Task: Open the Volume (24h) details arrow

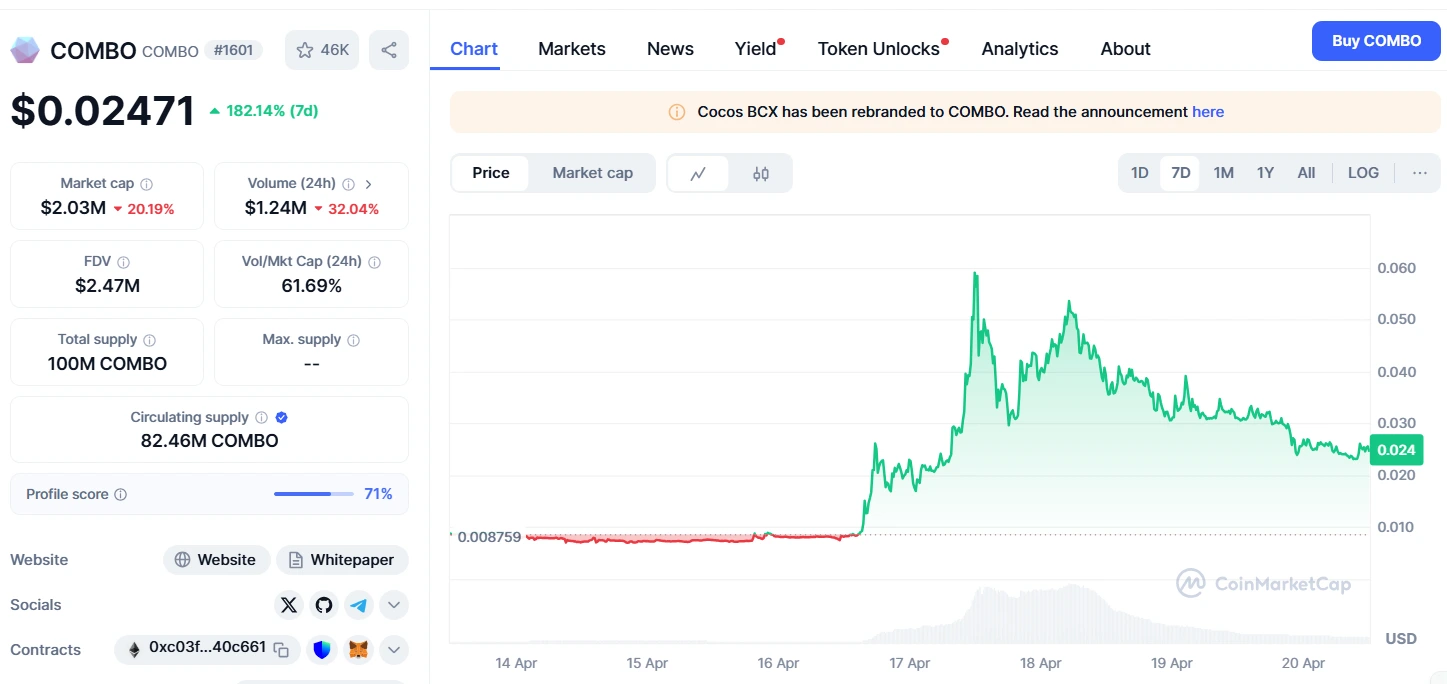Action: (369, 184)
